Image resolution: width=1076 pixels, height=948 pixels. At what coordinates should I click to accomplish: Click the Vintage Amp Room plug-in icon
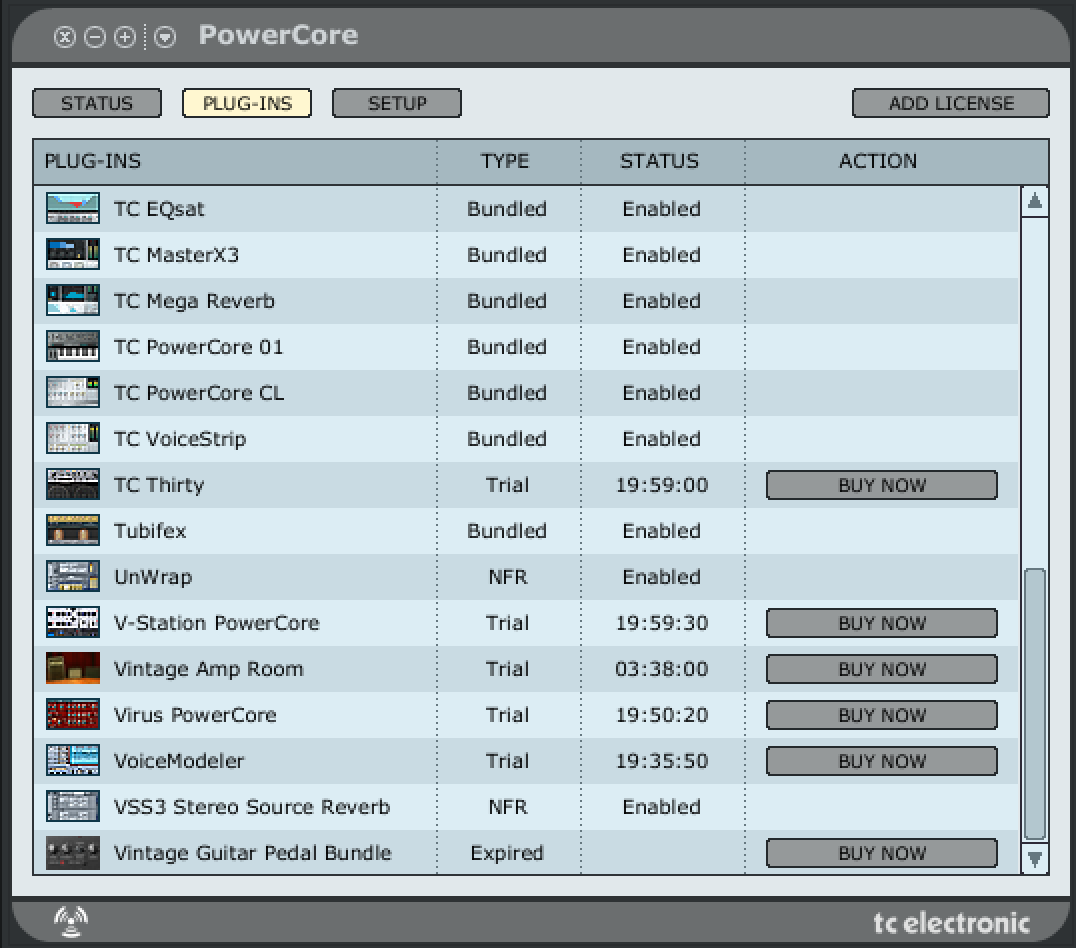tap(73, 669)
